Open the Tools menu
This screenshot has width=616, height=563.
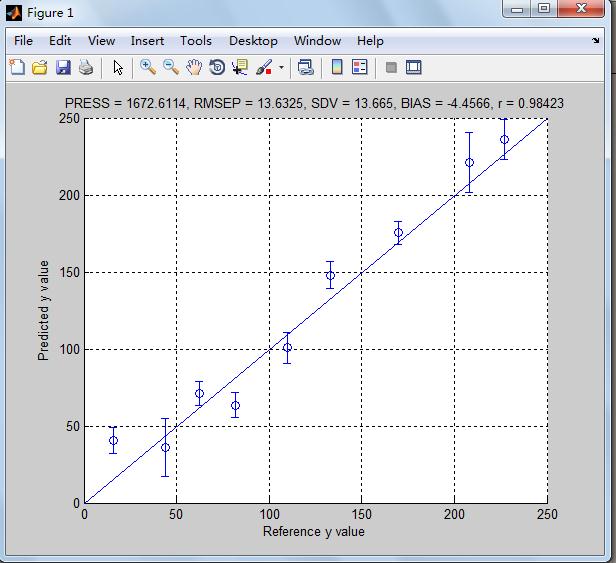[x=196, y=41]
